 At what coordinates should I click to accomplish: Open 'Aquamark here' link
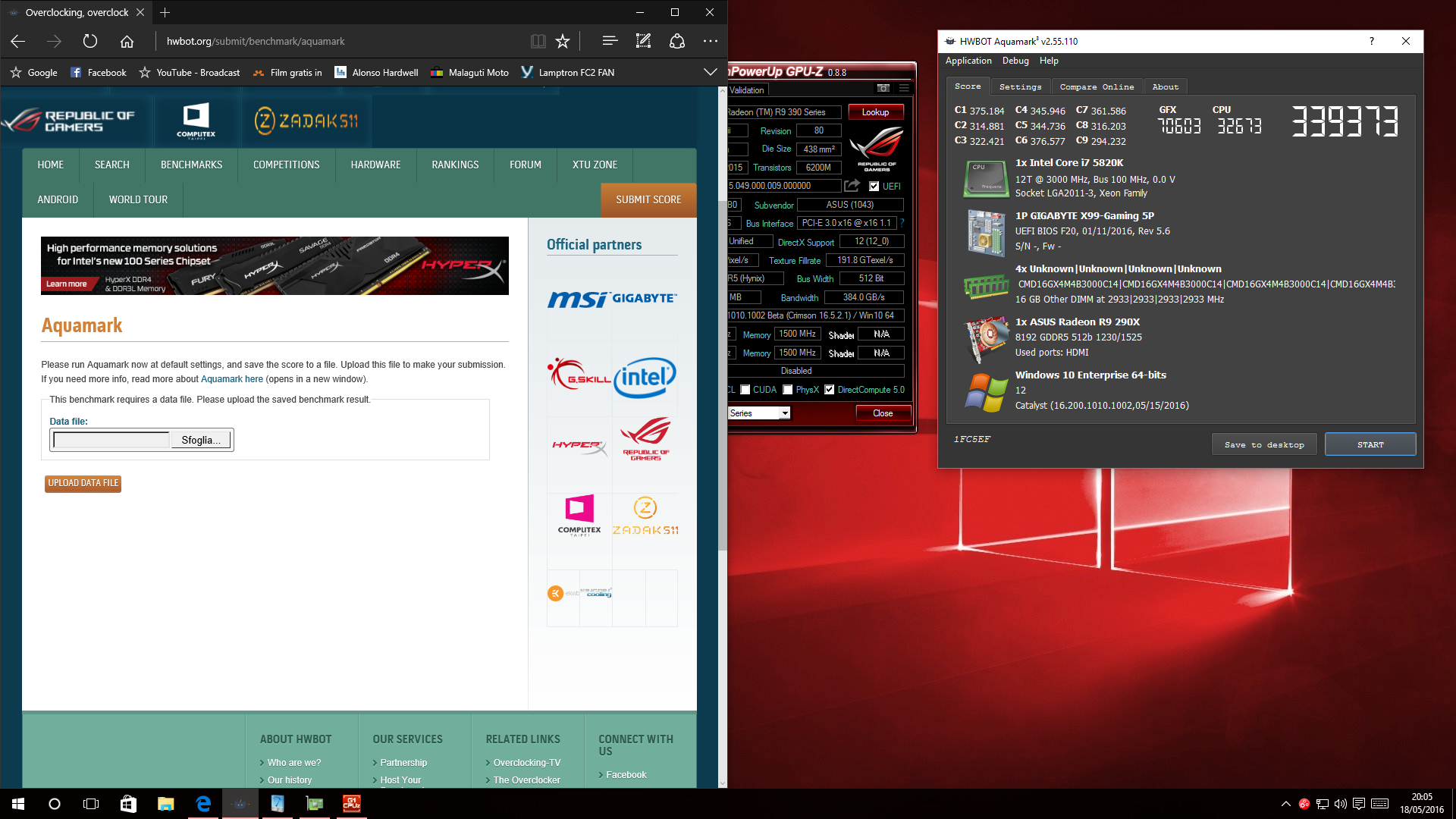click(232, 379)
